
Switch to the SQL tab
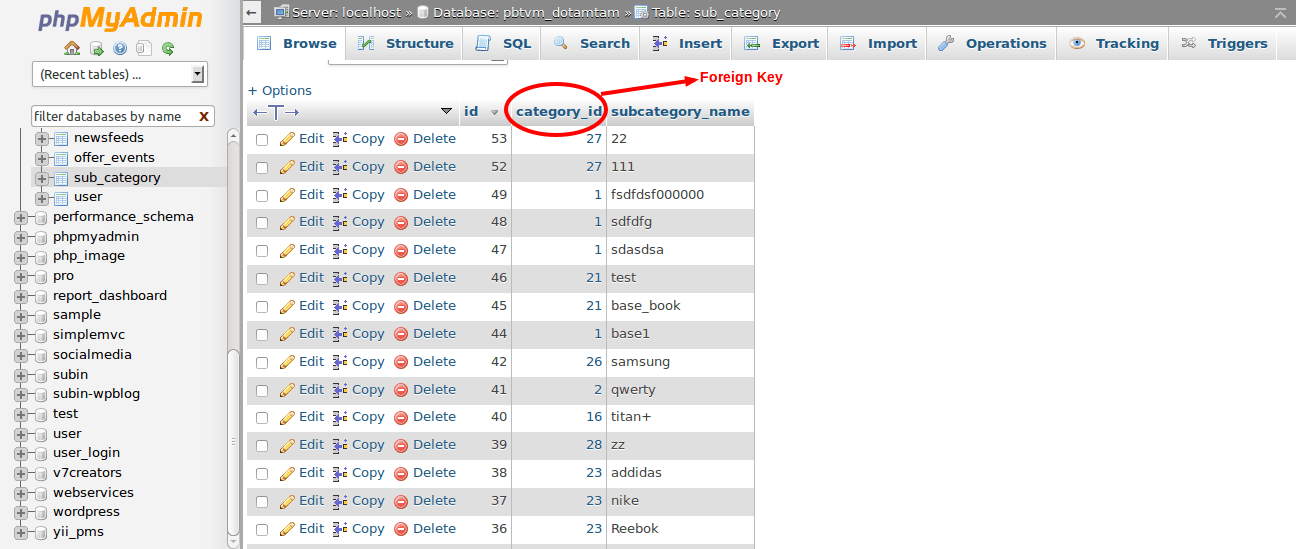504,43
